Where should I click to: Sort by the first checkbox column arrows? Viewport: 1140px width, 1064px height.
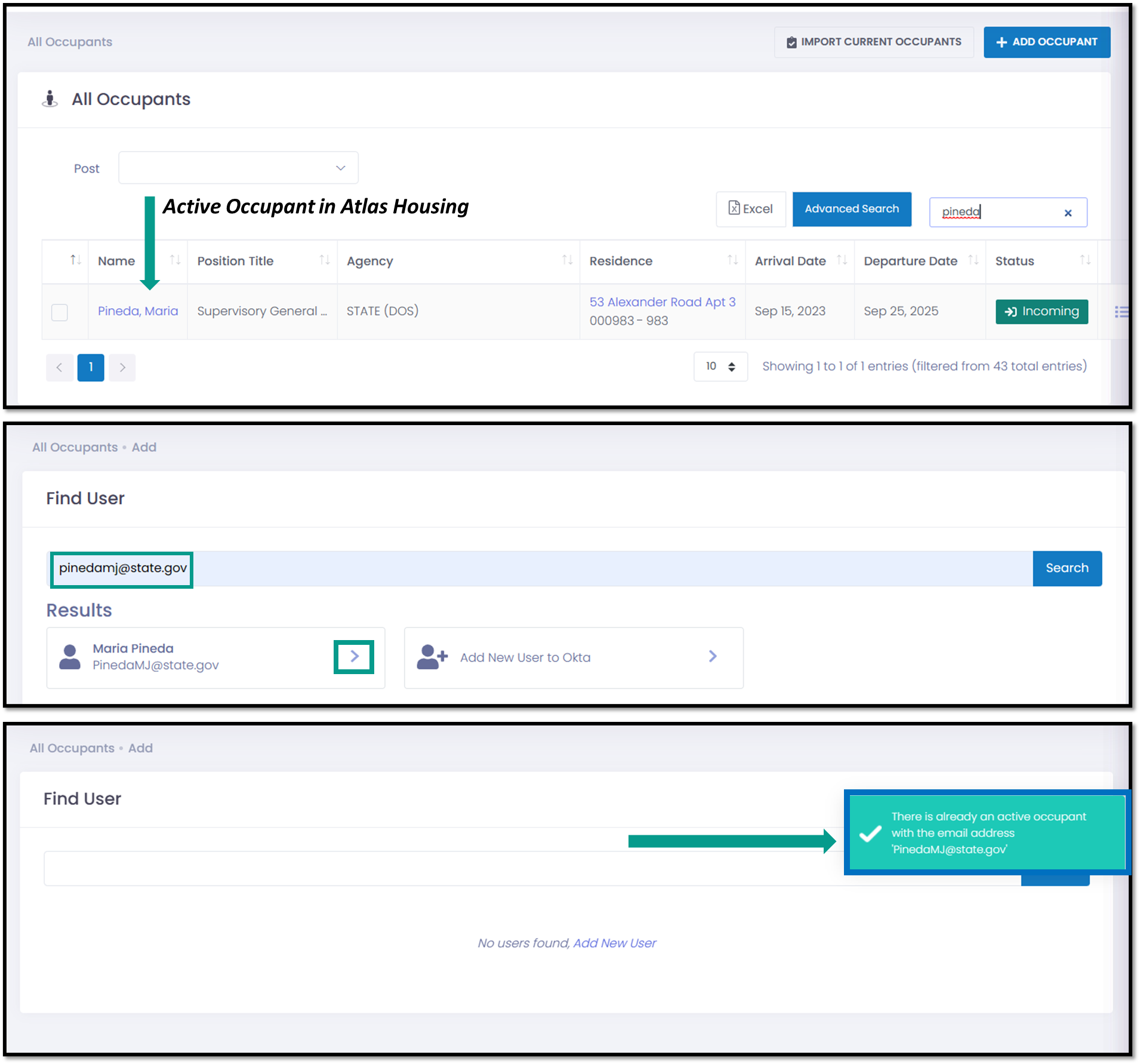point(75,260)
